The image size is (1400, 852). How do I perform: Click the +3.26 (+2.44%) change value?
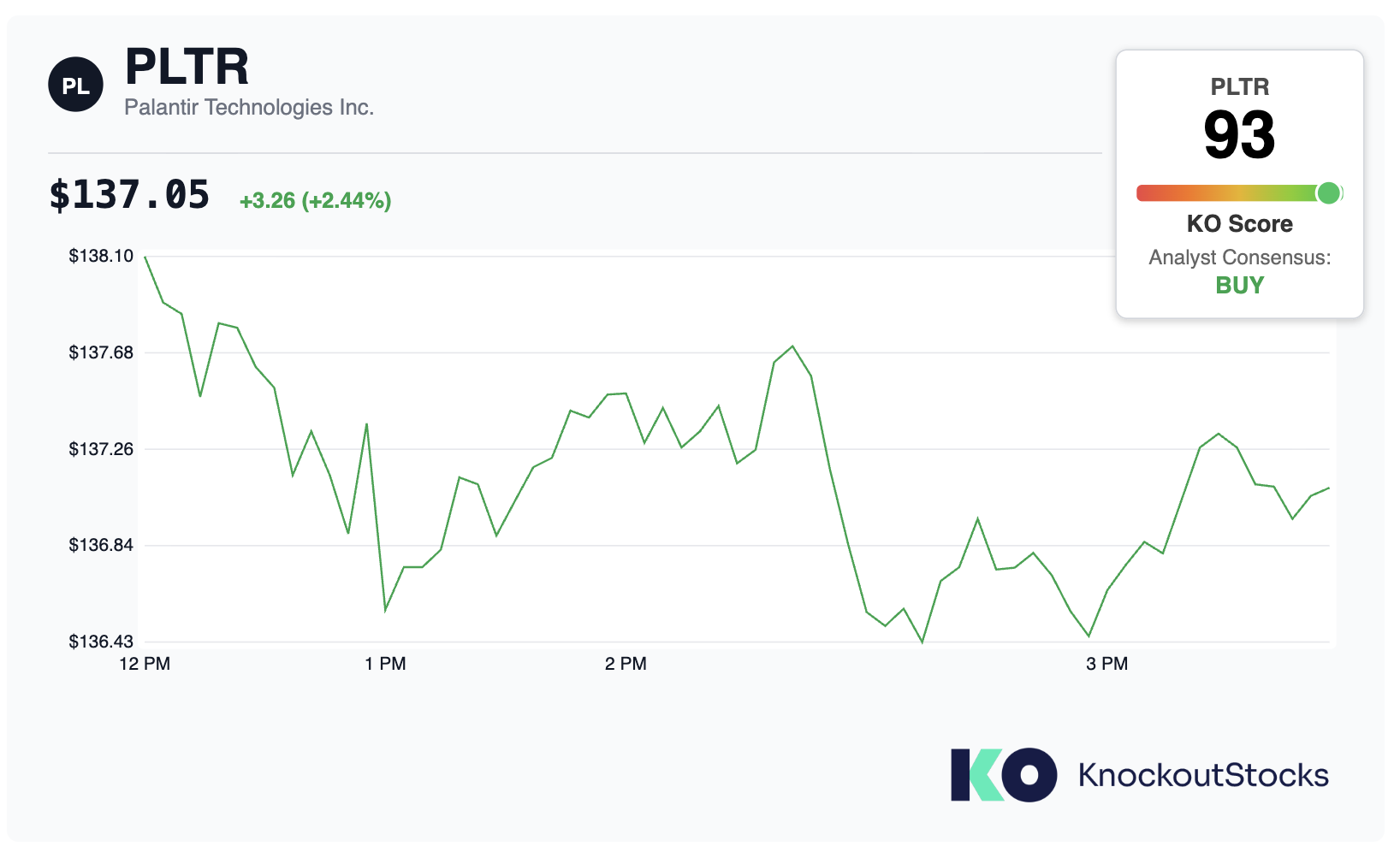[x=315, y=200]
